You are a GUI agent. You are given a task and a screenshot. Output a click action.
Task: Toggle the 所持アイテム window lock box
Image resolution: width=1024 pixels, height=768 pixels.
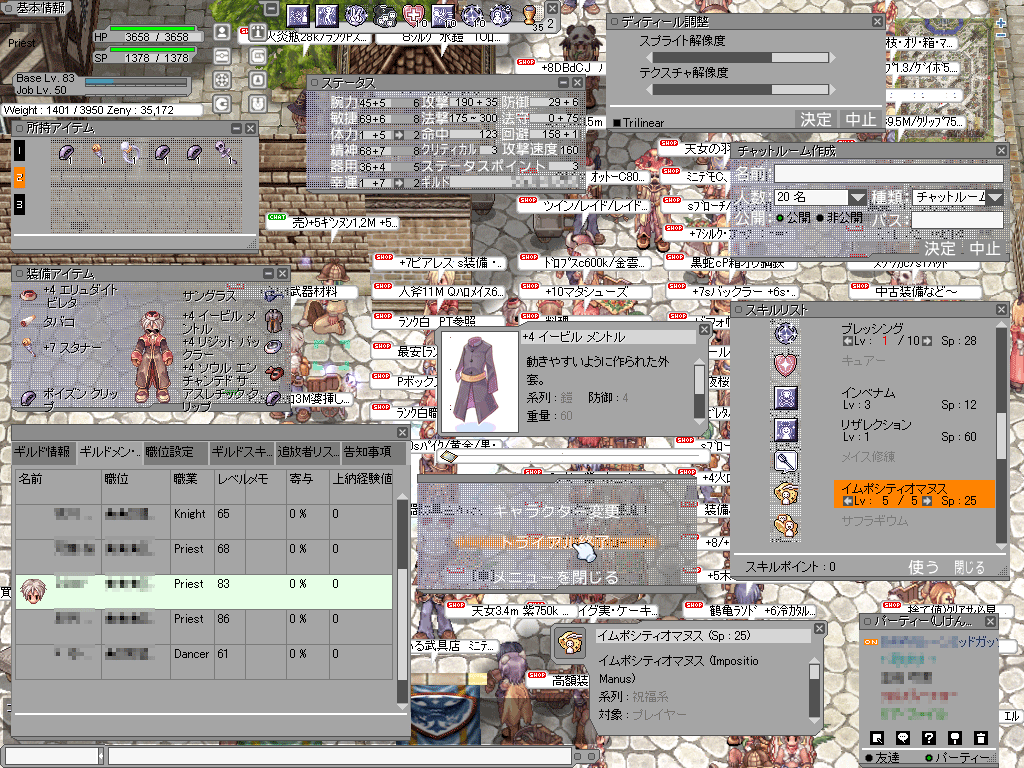click(x=19, y=129)
